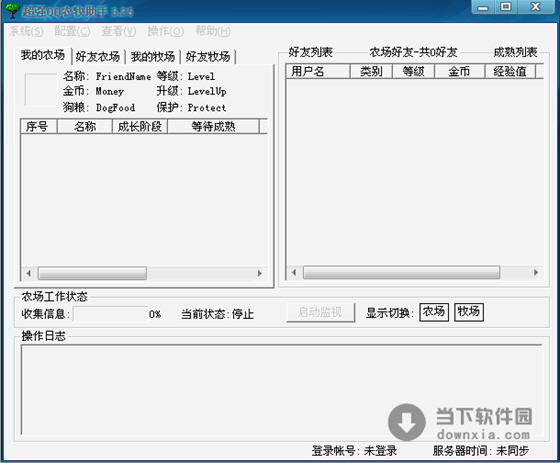Close the window
The width and height of the screenshot is (560, 463).
click(x=535, y=7)
